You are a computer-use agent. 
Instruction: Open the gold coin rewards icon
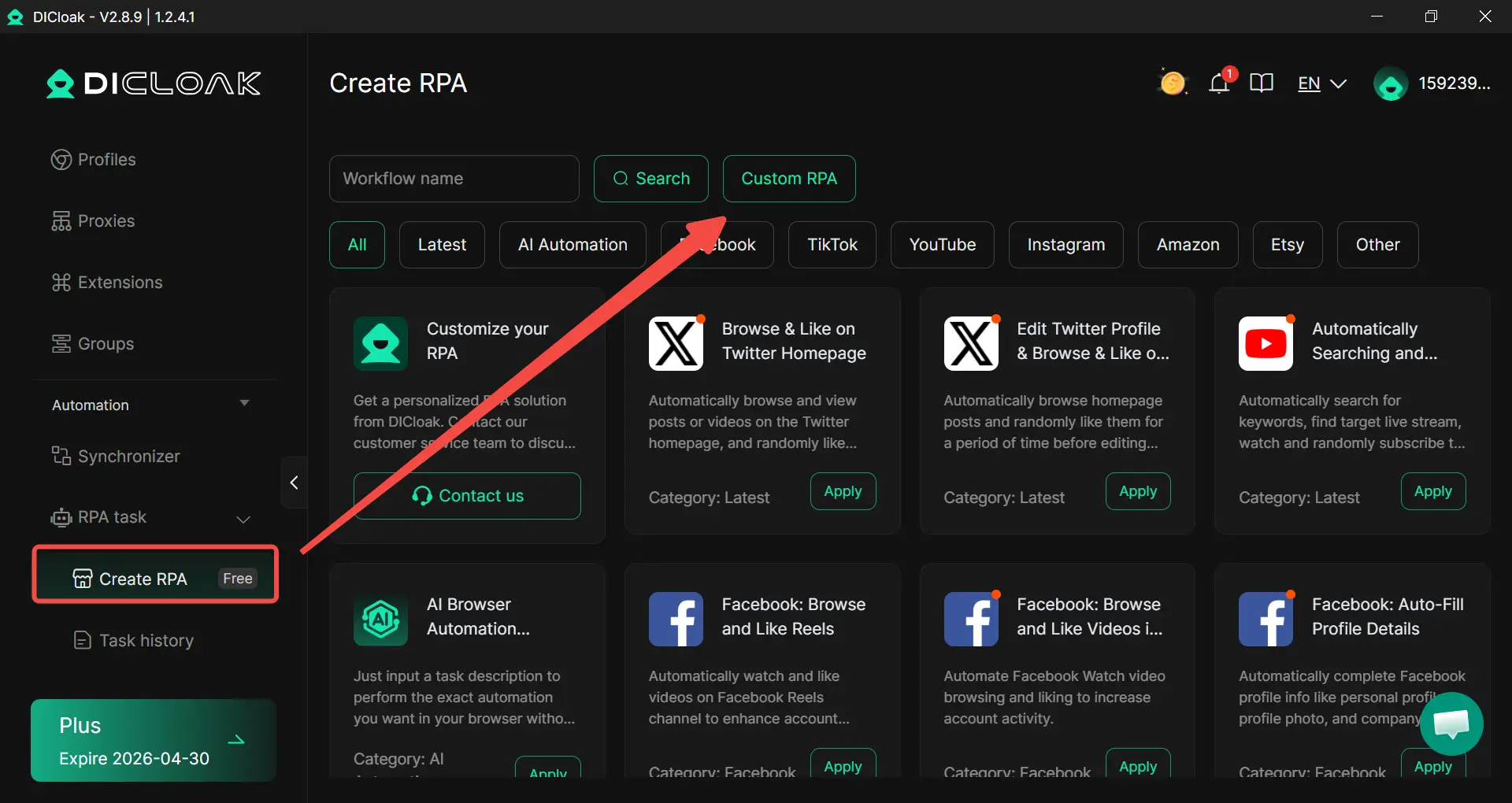(1172, 83)
